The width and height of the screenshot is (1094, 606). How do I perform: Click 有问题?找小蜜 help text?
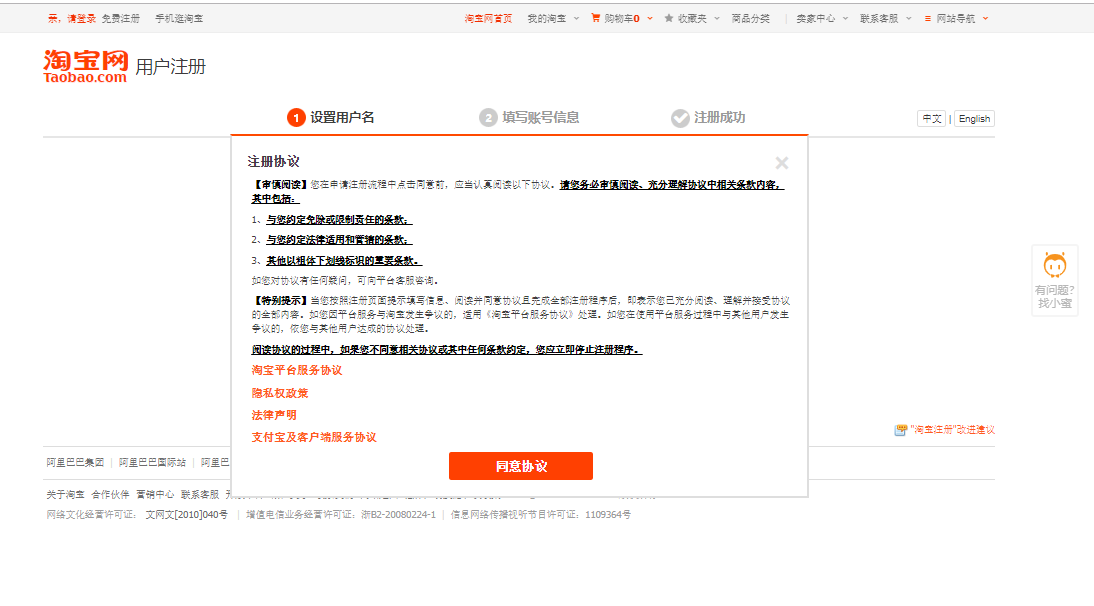1054,296
